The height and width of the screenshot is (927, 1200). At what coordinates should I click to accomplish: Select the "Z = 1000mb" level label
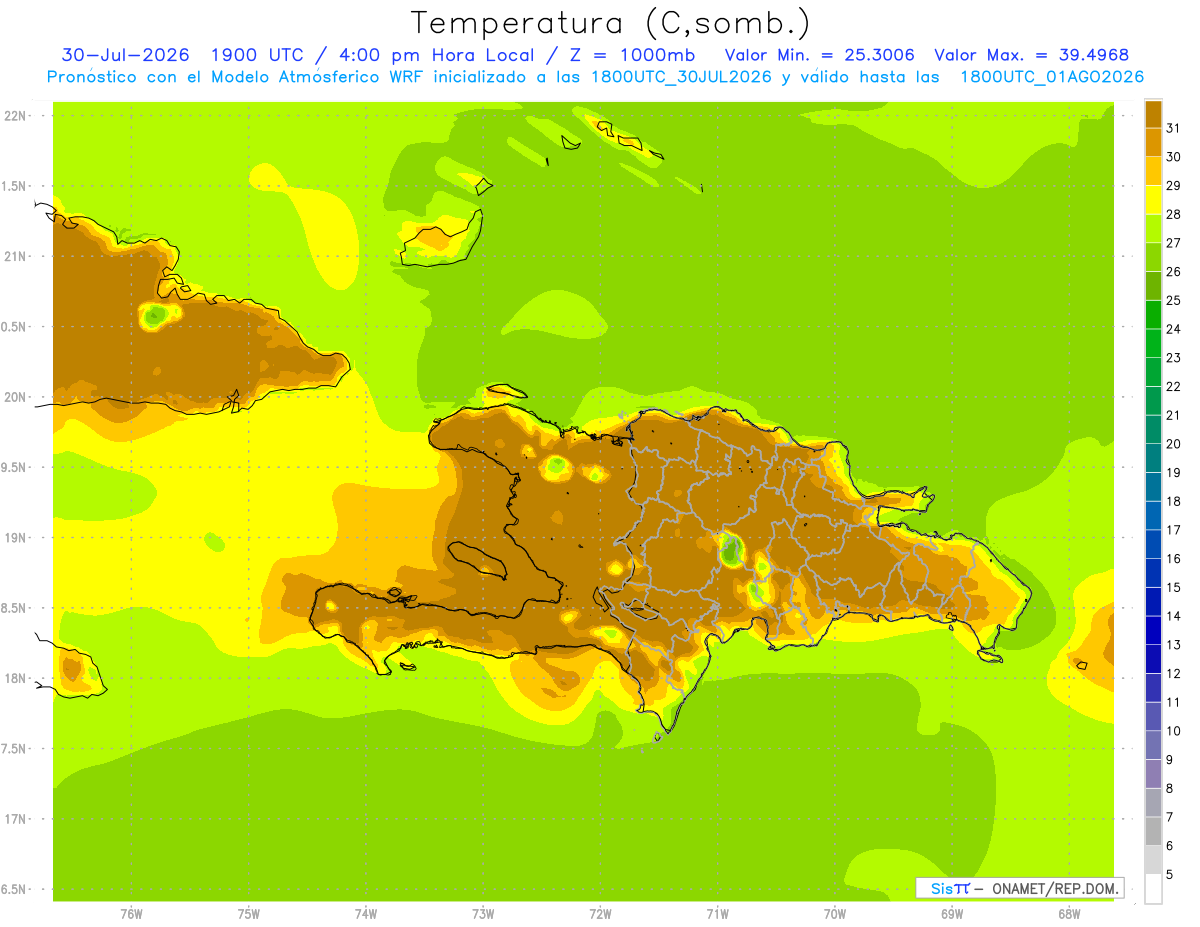coord(631,55)
